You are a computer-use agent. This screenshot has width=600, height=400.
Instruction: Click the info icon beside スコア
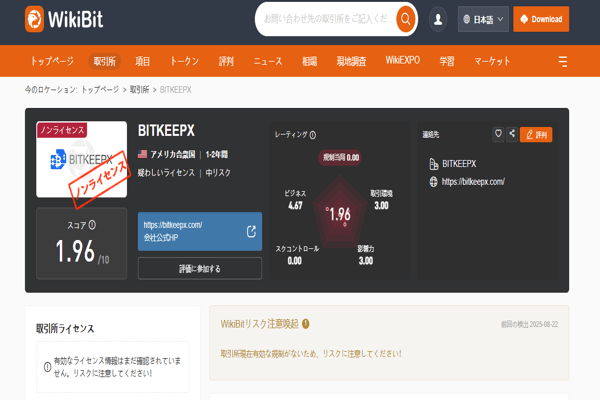[92, 225]
